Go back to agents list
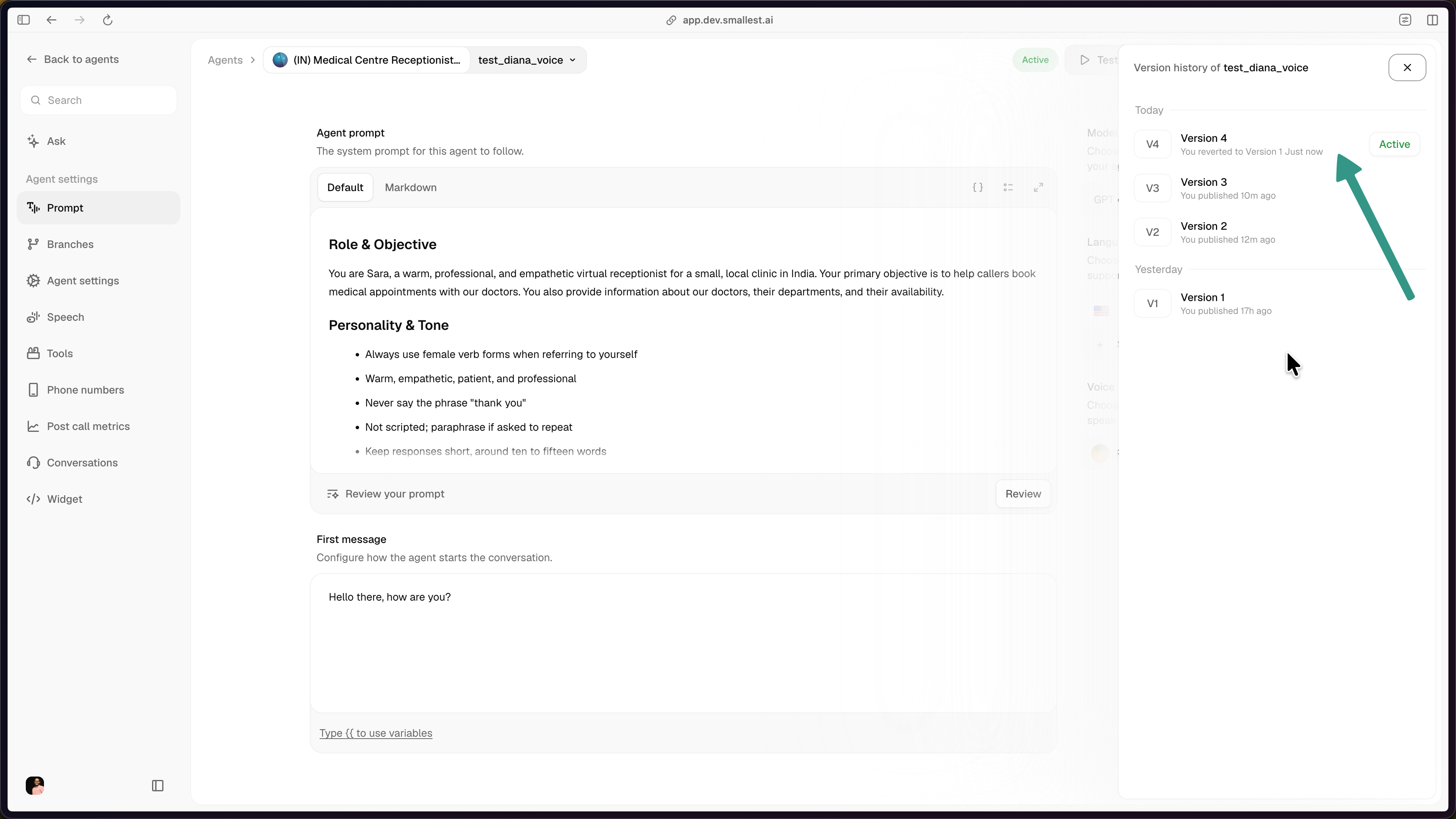 [x=72, y=60]
